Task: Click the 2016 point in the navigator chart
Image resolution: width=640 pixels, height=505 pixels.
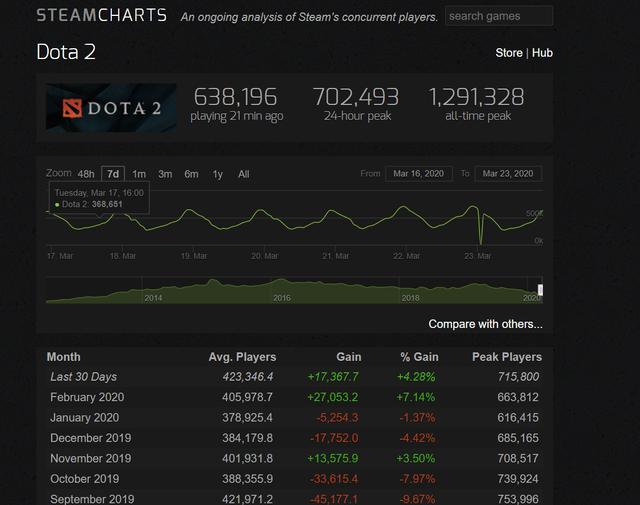Action: coord(282,298)
